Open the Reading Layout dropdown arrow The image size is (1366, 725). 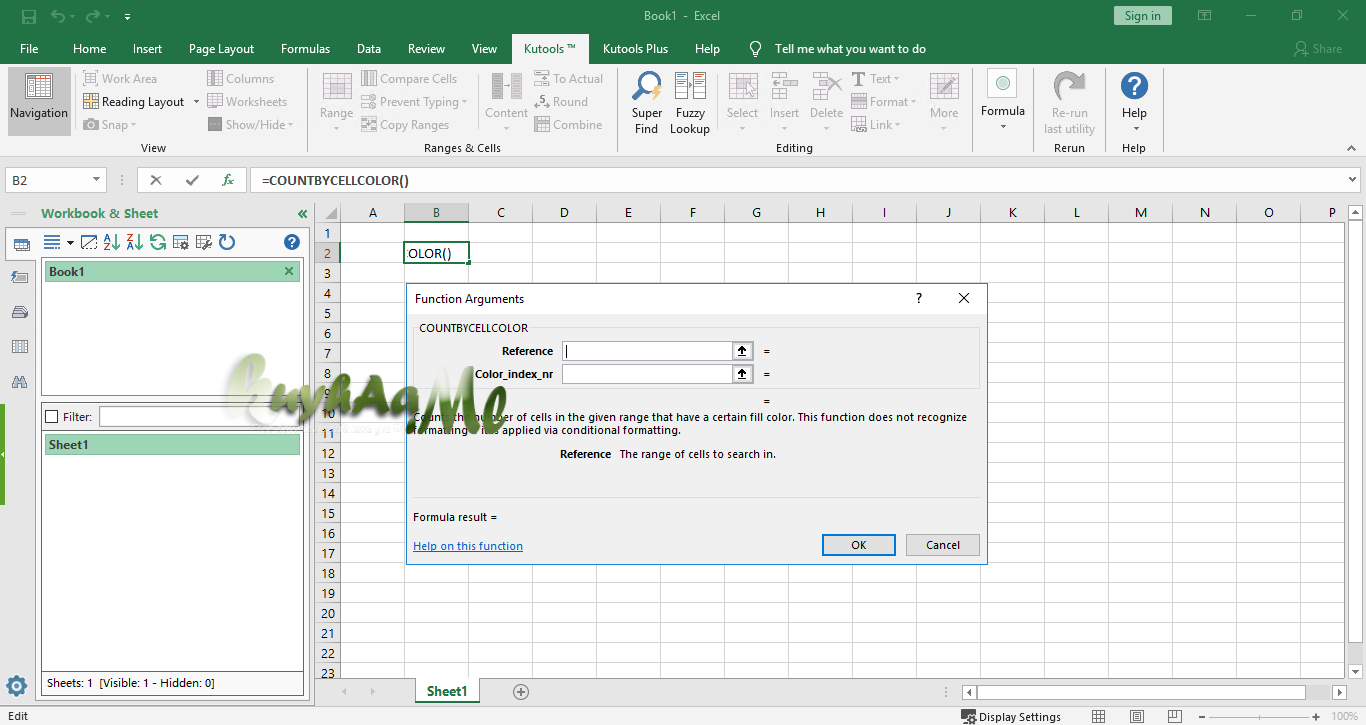click(196, 102)
